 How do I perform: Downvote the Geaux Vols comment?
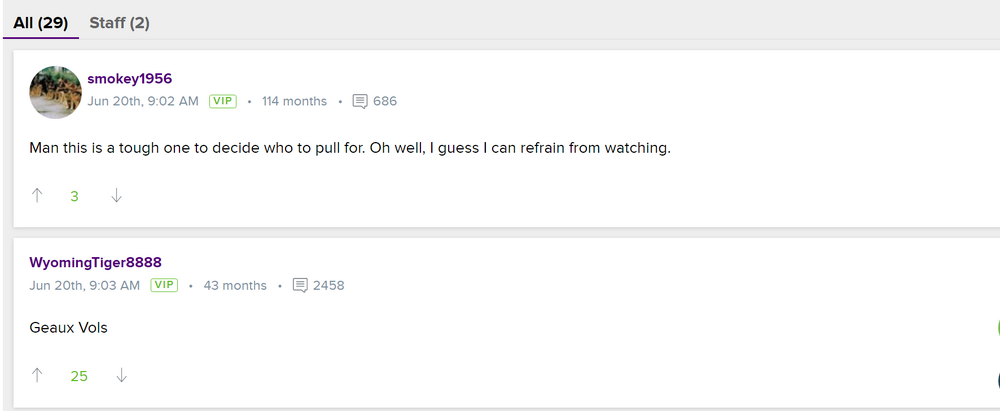click(x=121, y=376)
